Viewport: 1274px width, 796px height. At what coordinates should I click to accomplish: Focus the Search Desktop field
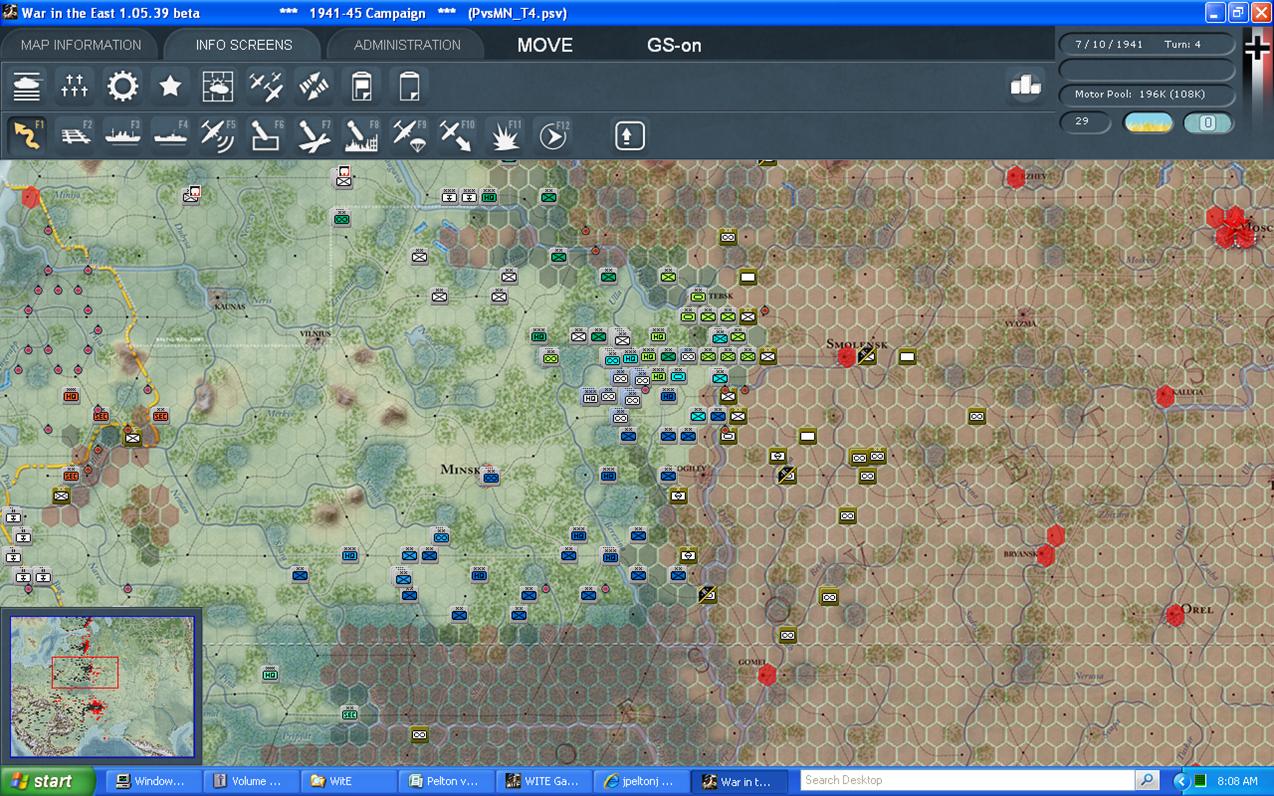[x=967, y=780]
